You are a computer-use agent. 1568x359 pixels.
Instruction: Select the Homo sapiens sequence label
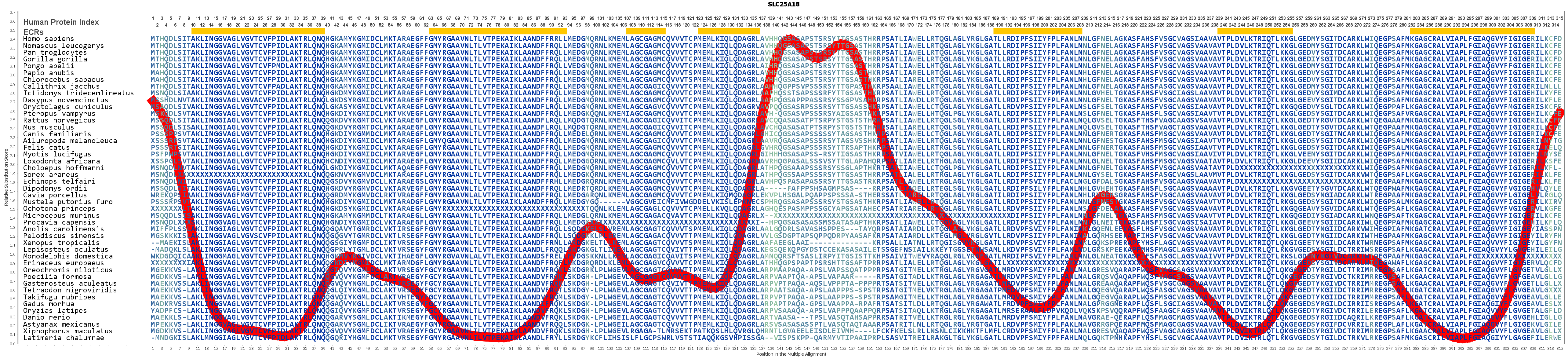(x=48, y=39)
